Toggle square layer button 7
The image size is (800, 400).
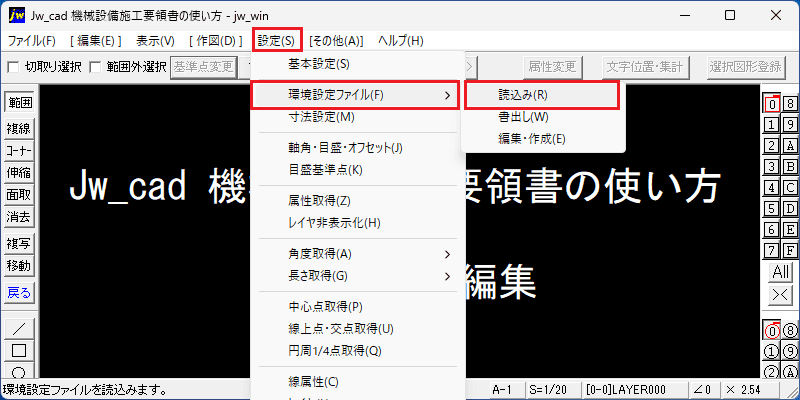(772, 250)
